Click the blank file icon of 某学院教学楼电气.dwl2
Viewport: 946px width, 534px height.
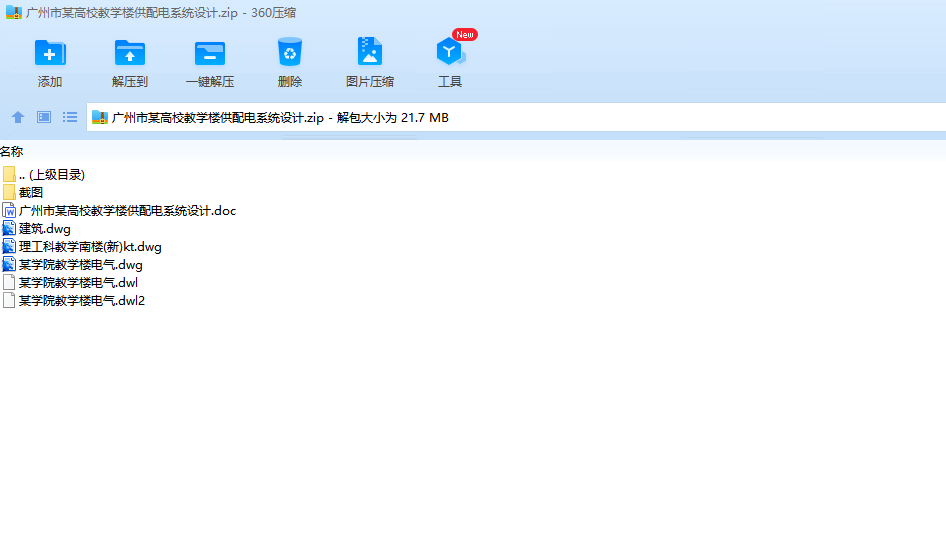[9, 300]
